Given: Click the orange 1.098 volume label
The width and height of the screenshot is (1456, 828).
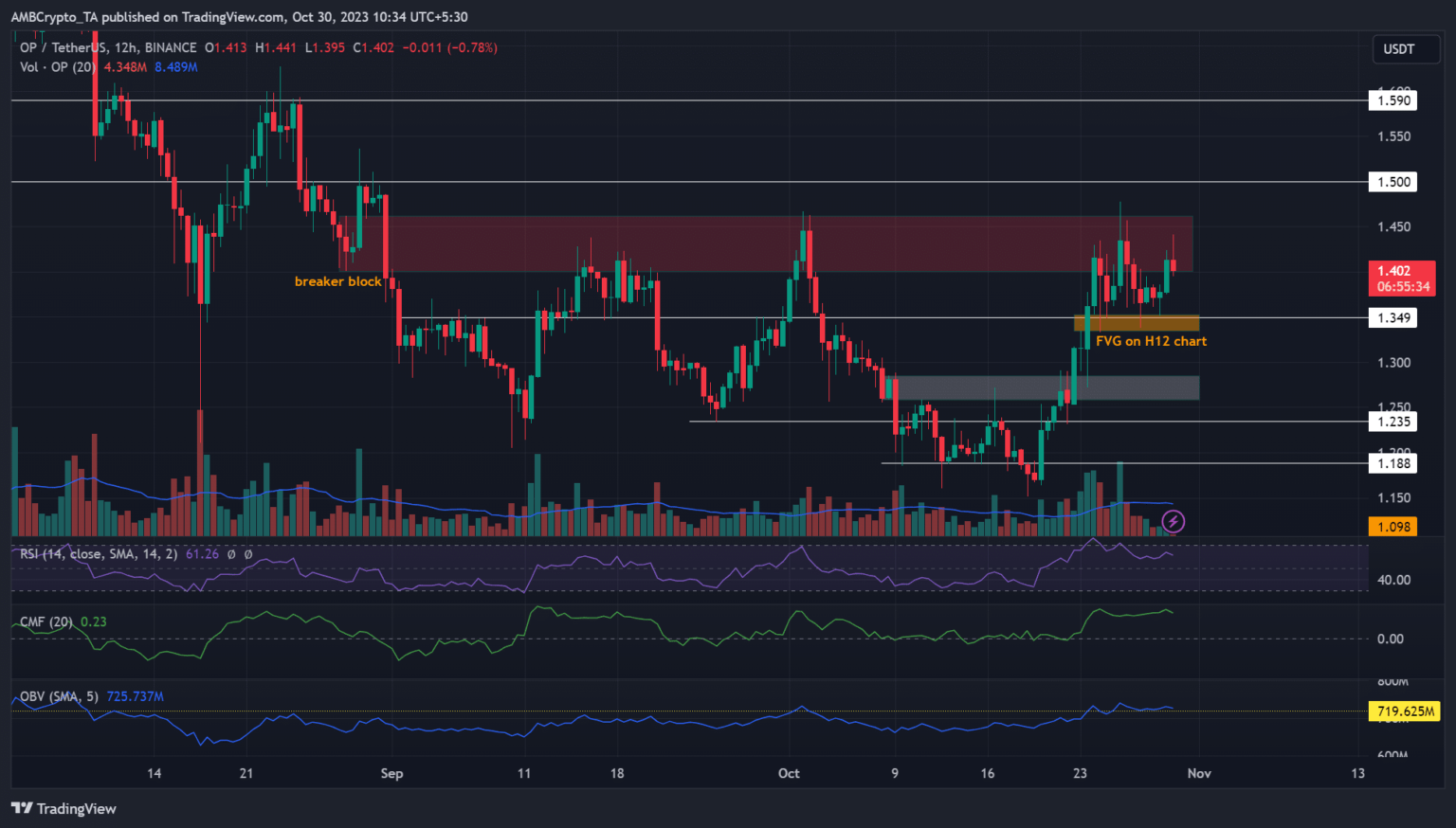Looking at the screenshot, I should (x=1392, y=527).
